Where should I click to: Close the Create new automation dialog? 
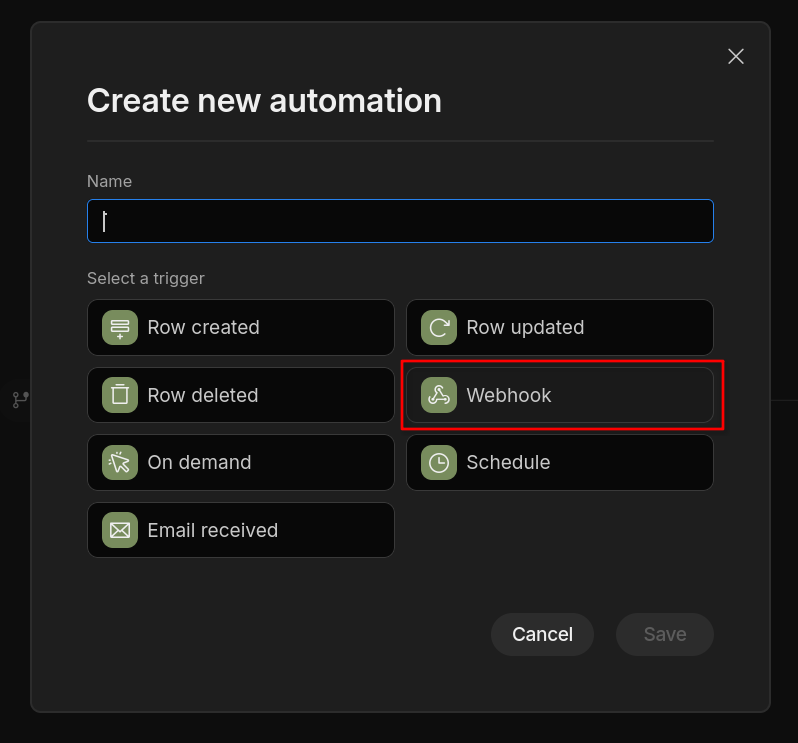pyautogui.click(x=736, y=56)
